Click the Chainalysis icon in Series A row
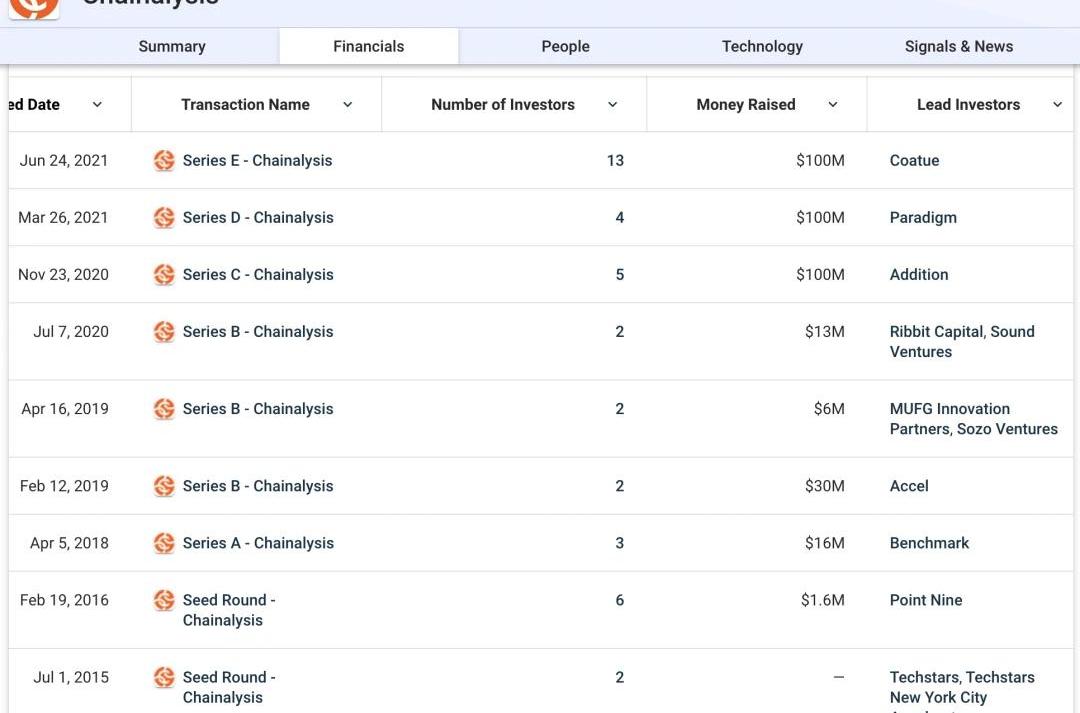The height and width of the screenshot is (713, 1080). 164,543
